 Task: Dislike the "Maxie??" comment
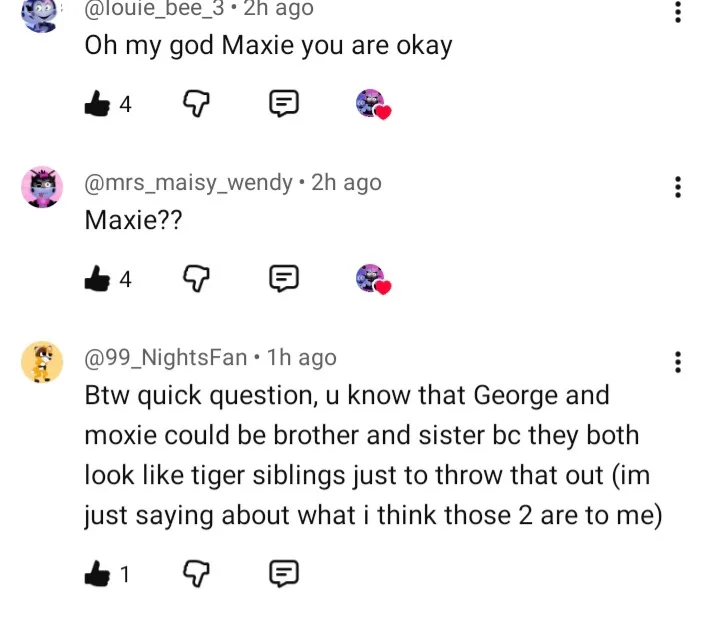click(194, 278)
